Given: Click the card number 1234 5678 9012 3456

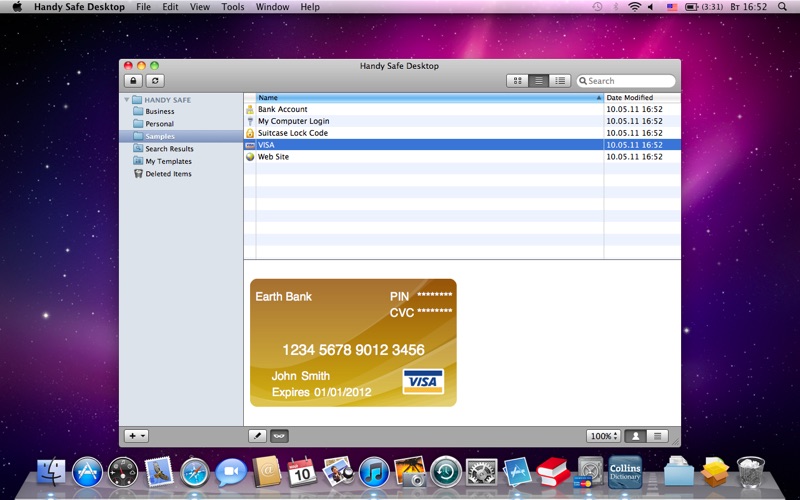Looking at the screenshot, I should click(x=353, y=350).
